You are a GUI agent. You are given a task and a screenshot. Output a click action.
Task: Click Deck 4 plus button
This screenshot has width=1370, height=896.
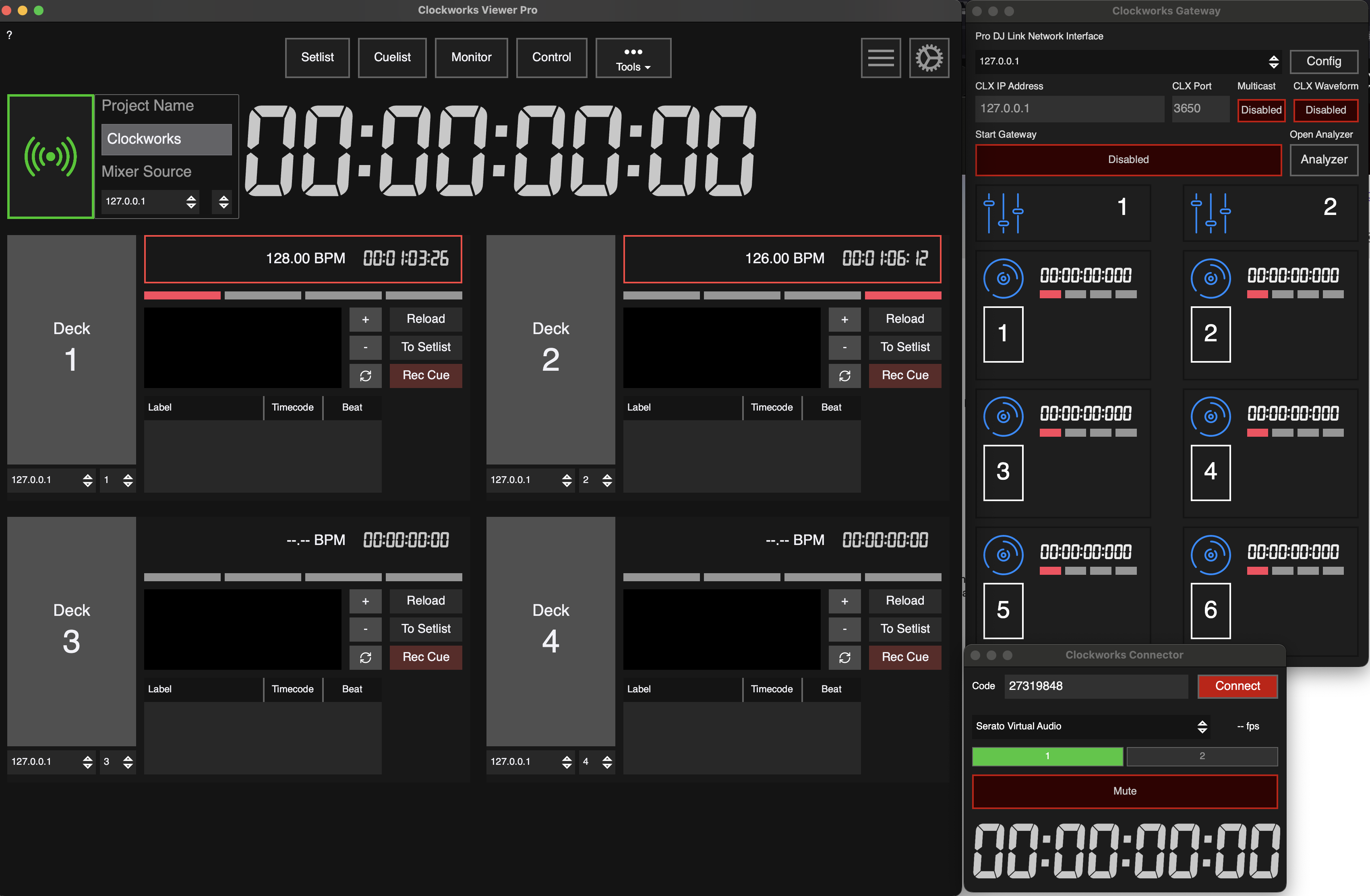[x=844, y=601]
